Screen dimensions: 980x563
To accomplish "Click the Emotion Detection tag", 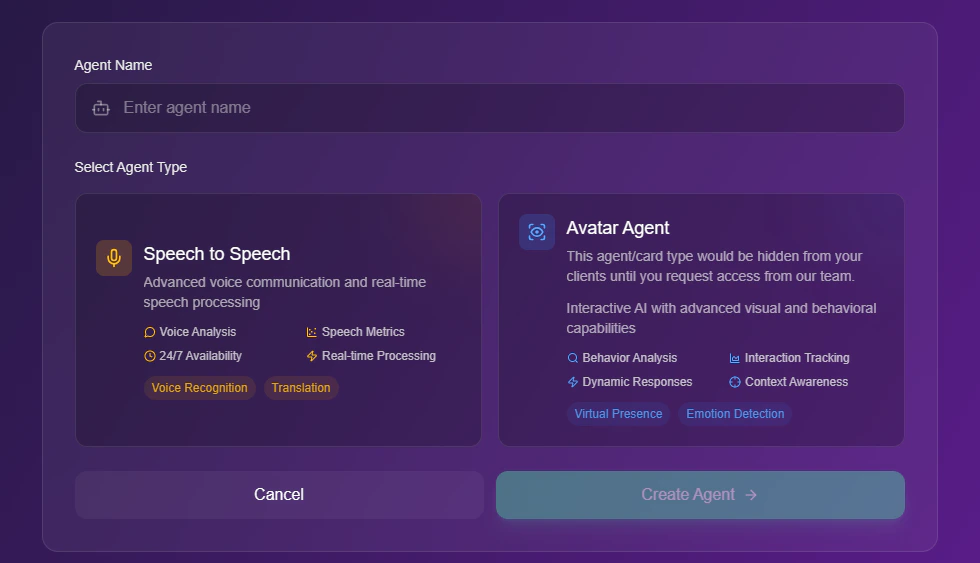I will pyautogui.click(x=735, y=414).
